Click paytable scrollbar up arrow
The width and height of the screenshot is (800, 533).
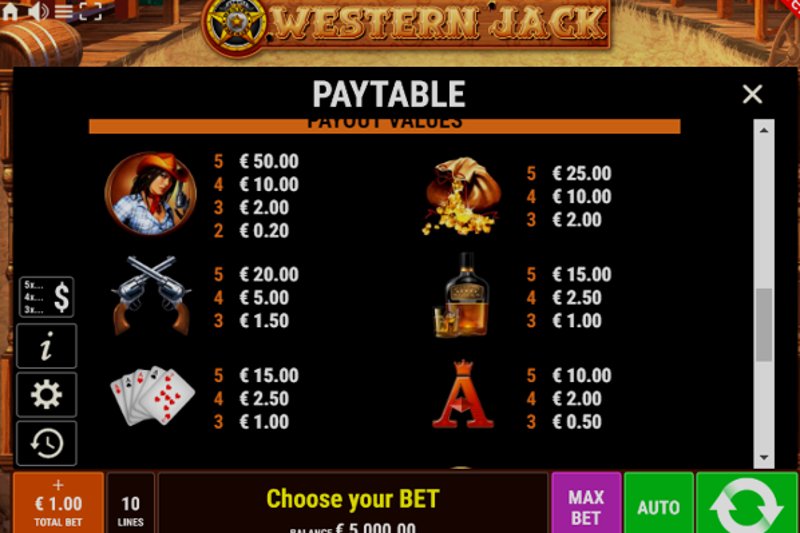[x=764, y=131]
